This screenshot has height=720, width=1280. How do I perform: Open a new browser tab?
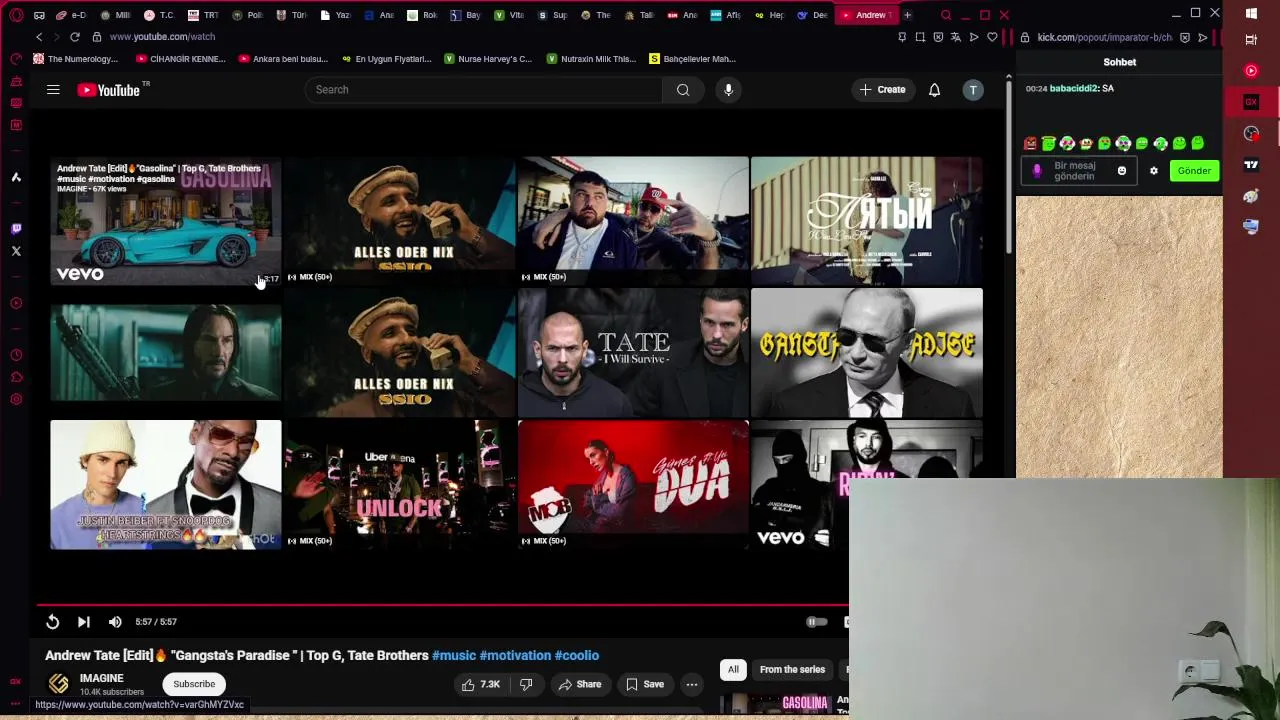click(907, 15)
